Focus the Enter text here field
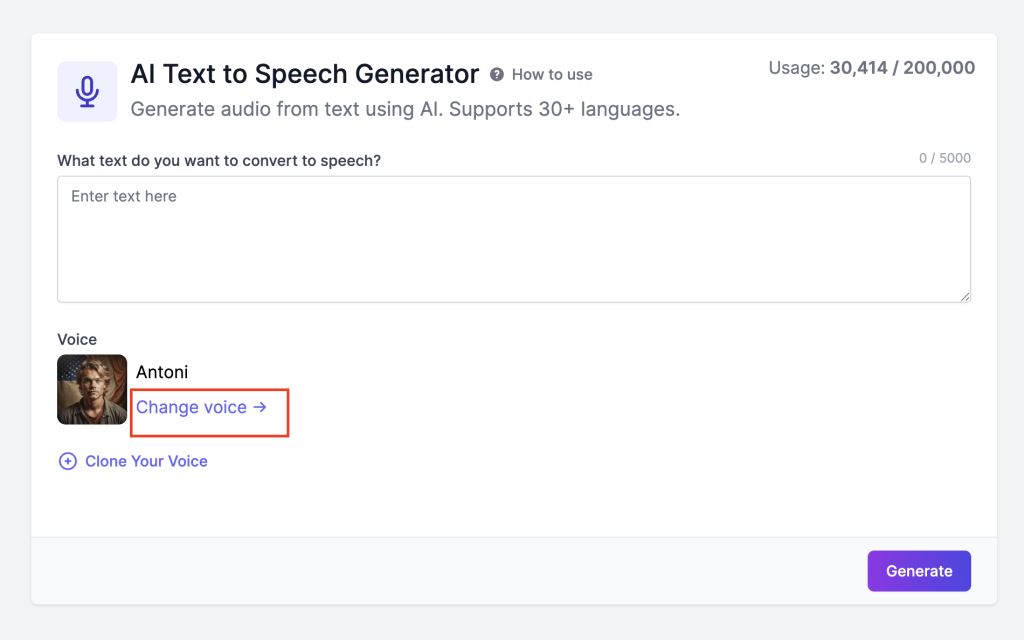The width and height of the screenshot is (1024, 640). click(x=513, y=239)
